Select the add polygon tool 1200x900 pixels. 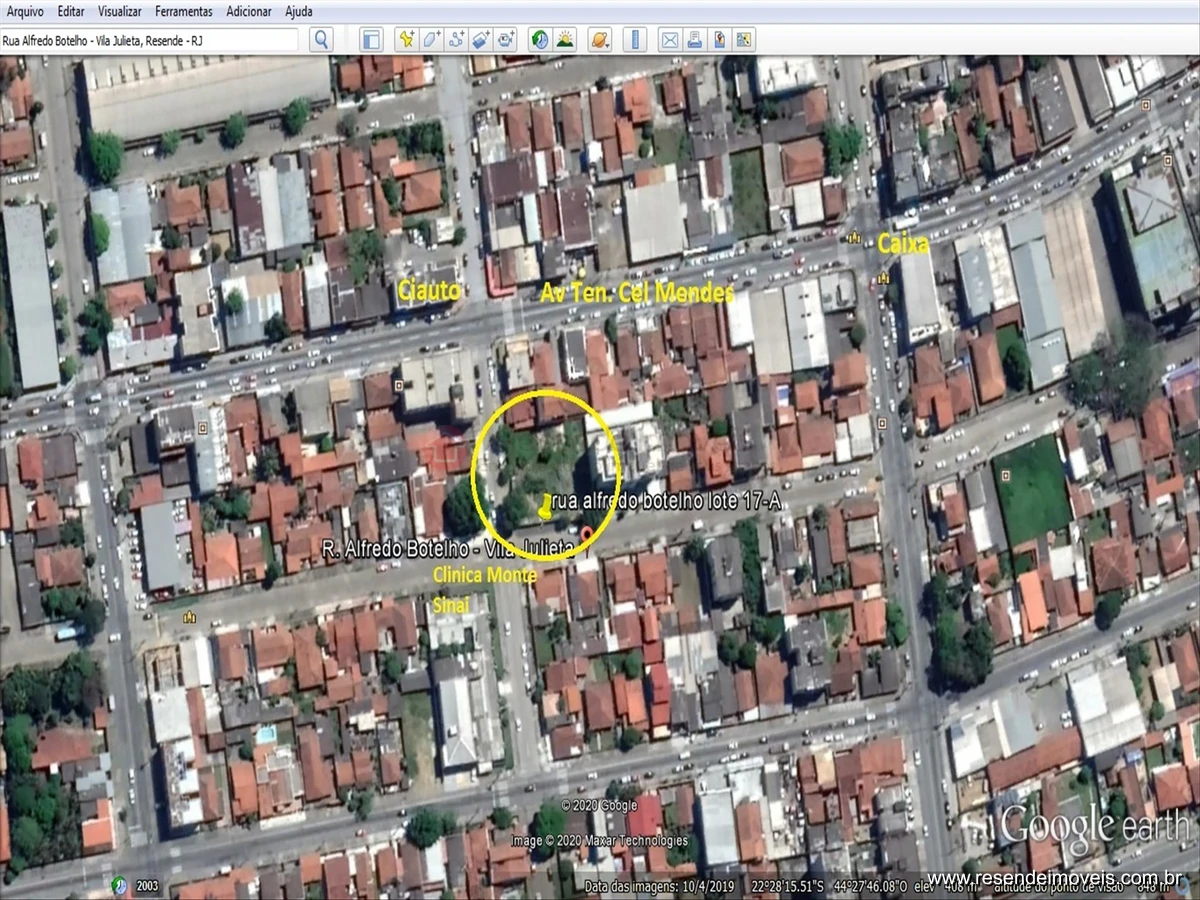(x=431, y=40)
